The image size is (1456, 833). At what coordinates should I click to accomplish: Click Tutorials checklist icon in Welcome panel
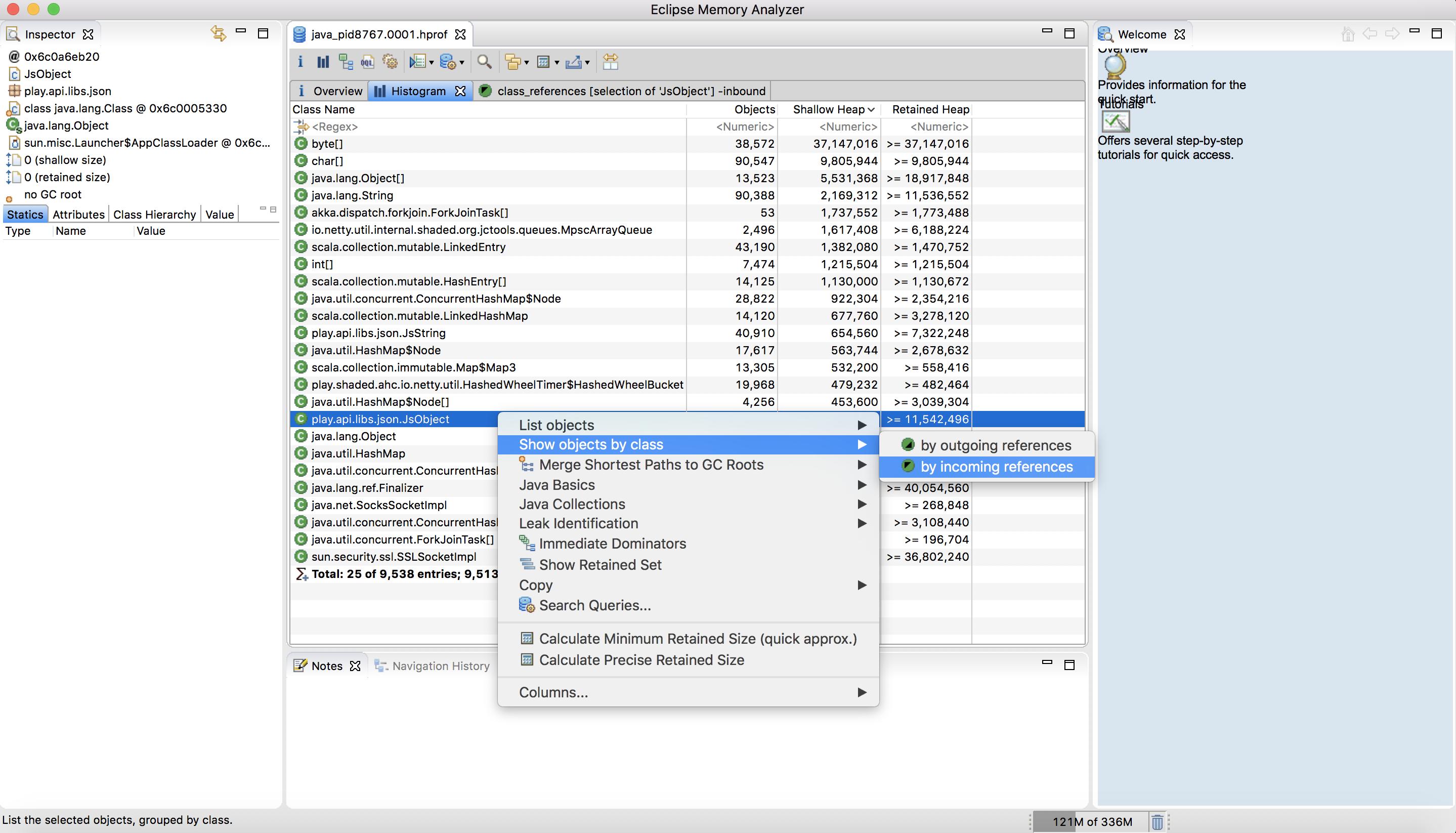(1116, 122)
